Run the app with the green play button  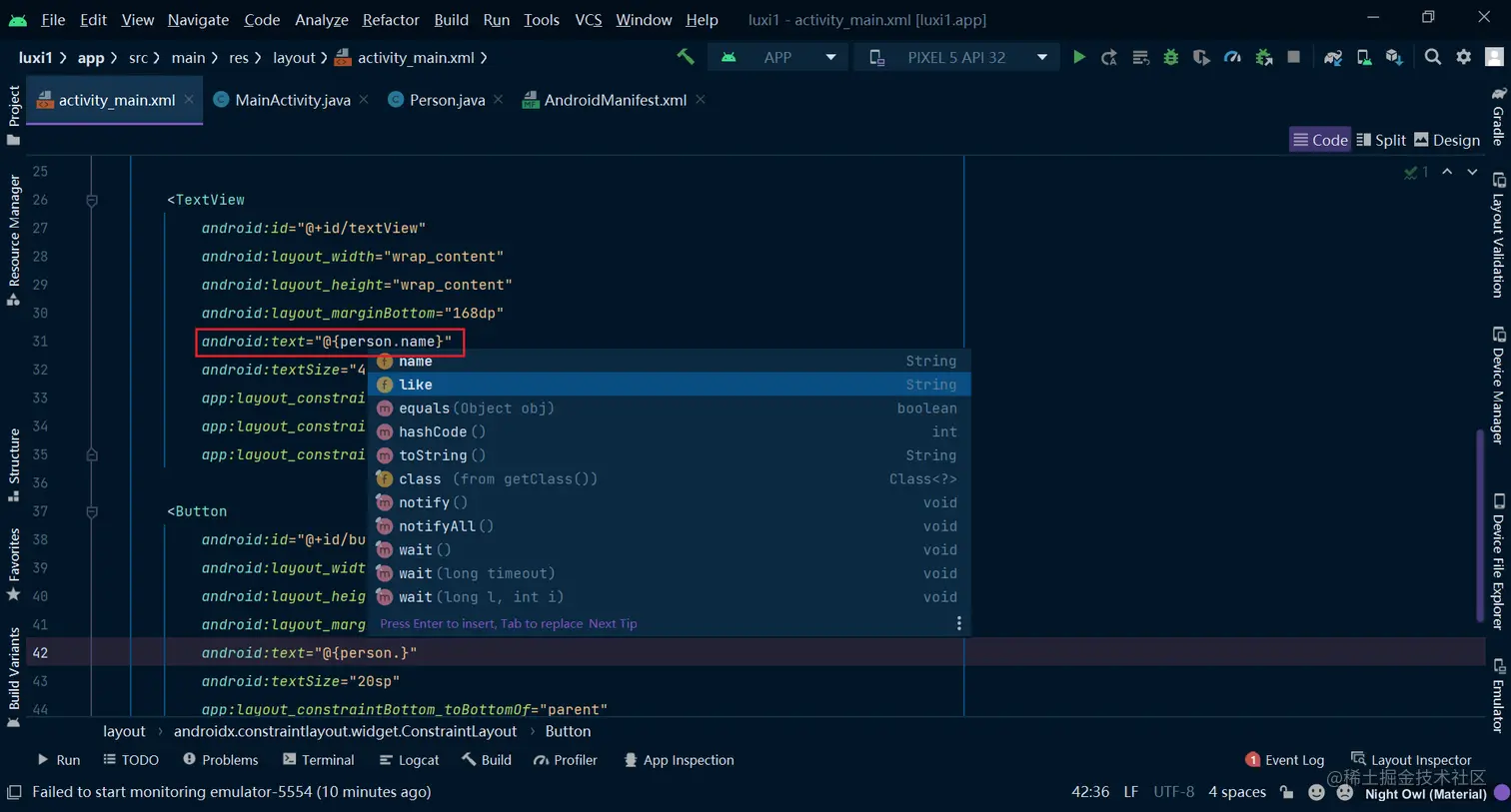1079,57
